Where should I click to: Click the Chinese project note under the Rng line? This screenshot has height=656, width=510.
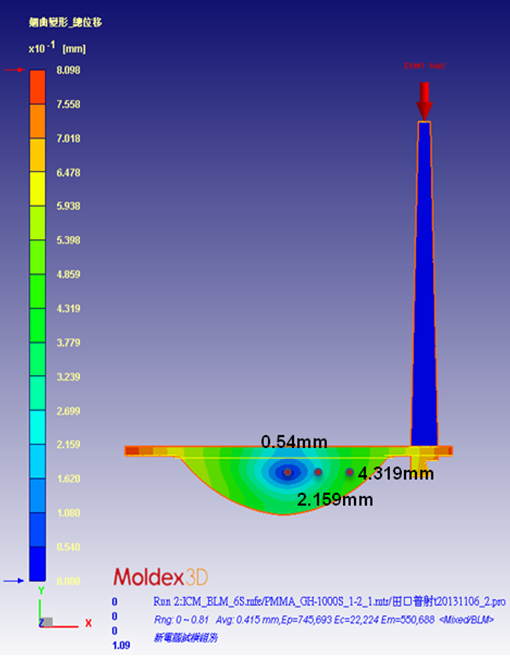[x=186, y=638]
